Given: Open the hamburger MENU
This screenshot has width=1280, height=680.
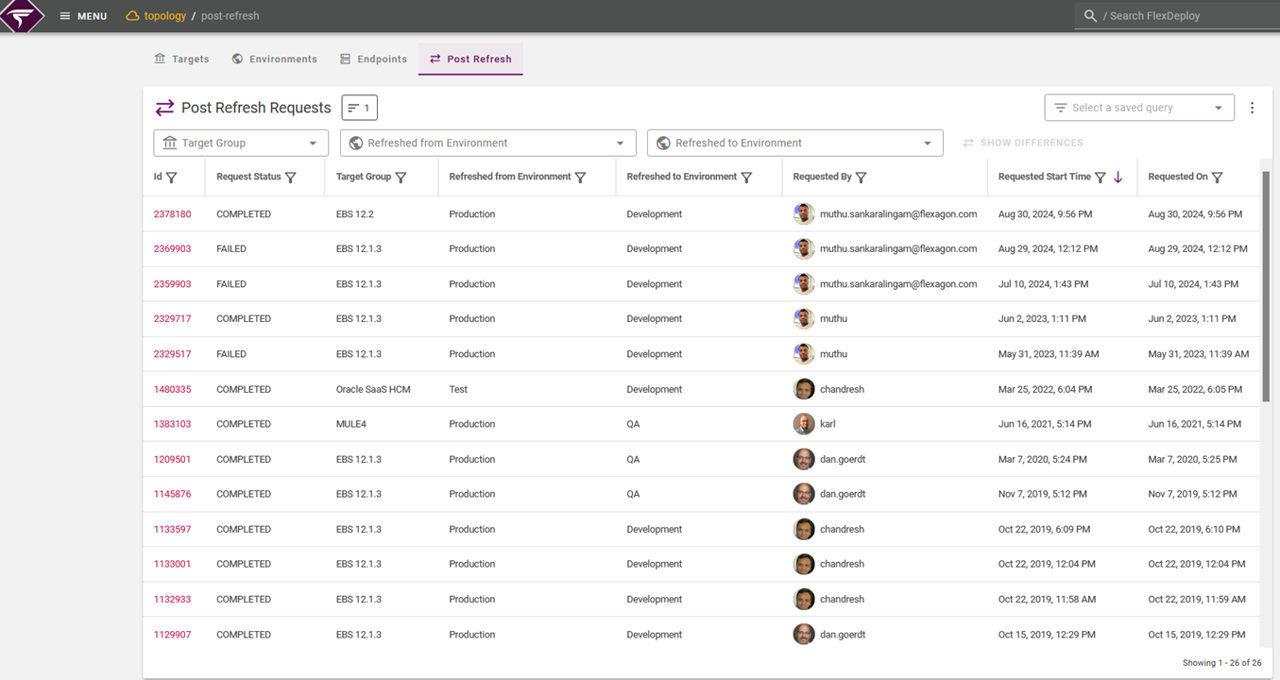Looking at the screenshot, I should [x=83, y=16].
